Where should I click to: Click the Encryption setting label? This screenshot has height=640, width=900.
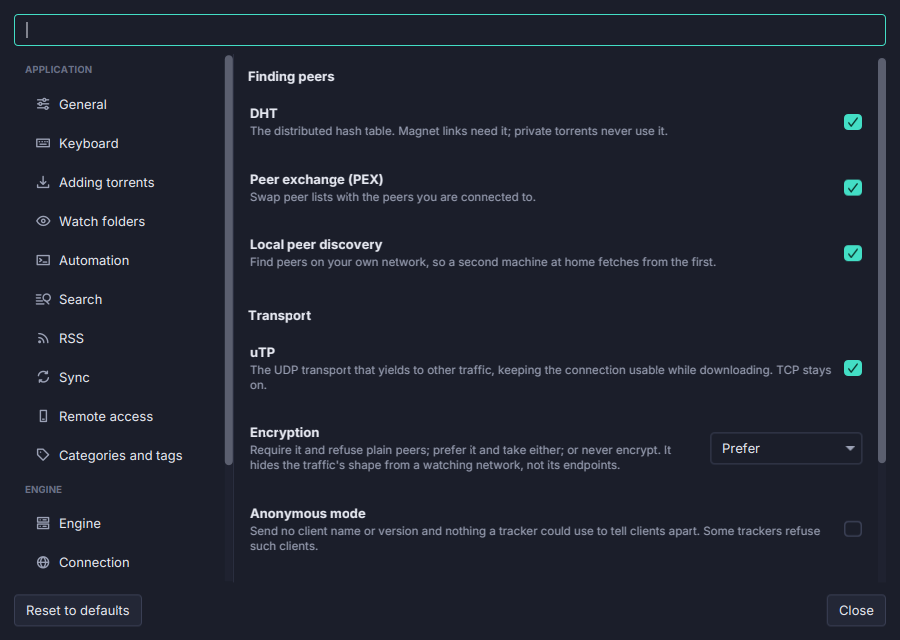coord(284,432)
